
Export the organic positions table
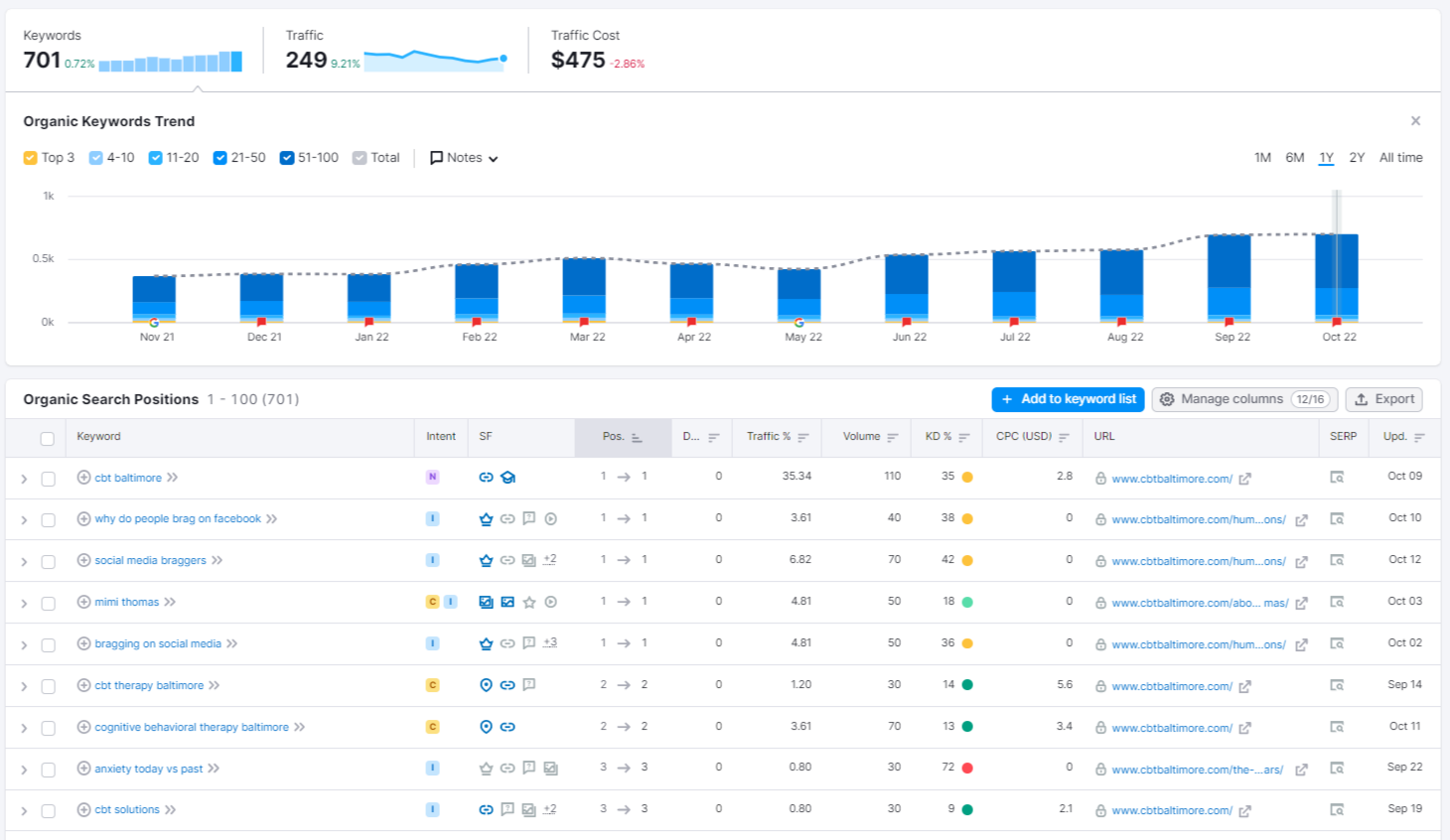[1383, 399]
